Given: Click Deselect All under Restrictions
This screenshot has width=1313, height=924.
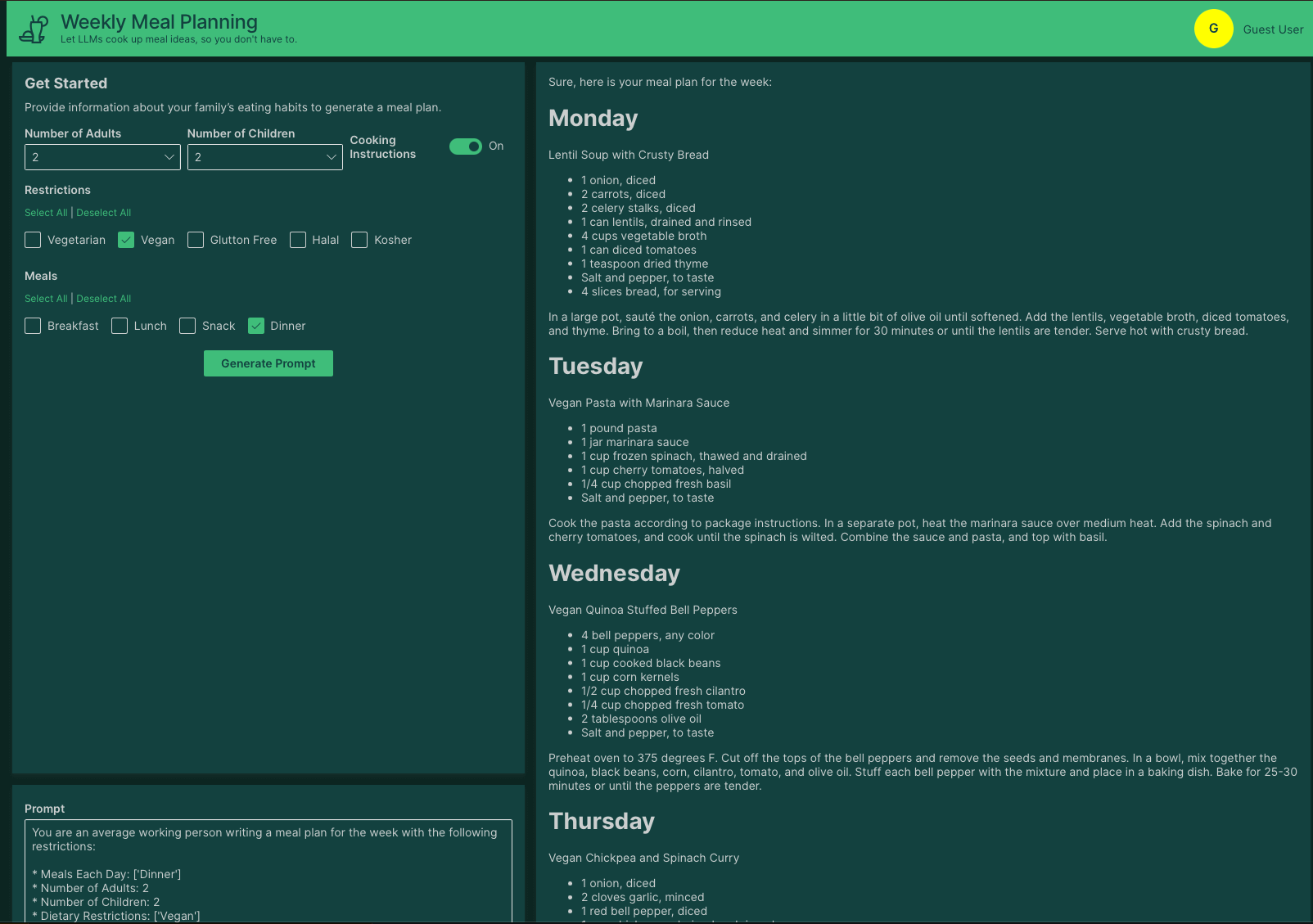Looking at the screenshot, I should 103,213.
